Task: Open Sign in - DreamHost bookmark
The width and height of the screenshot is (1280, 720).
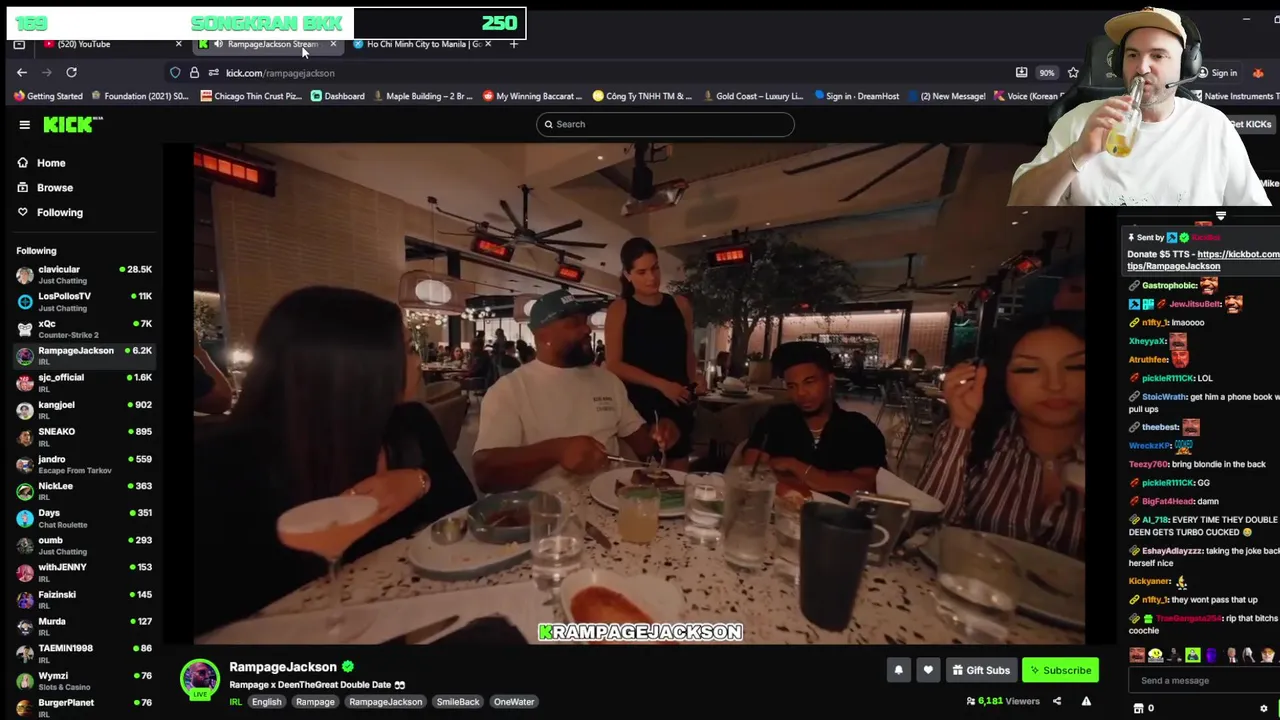Action: [x=857, y=96]
